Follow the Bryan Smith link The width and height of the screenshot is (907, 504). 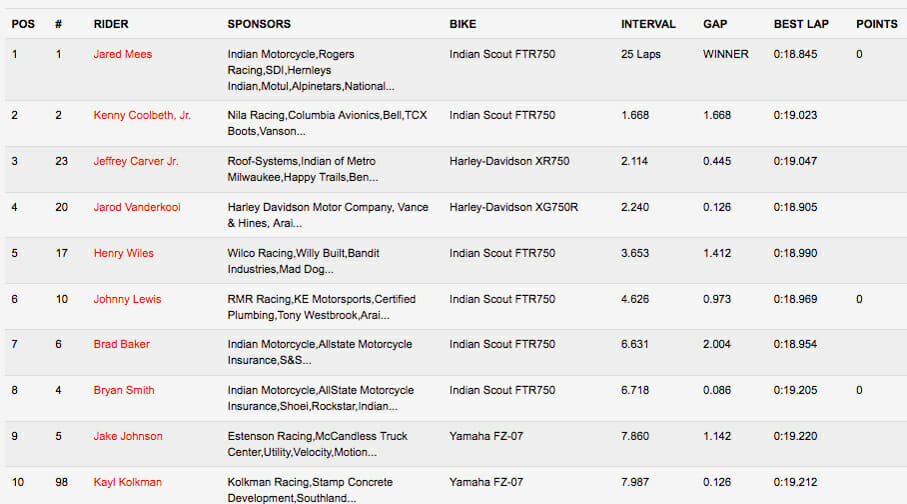point(123,390)
